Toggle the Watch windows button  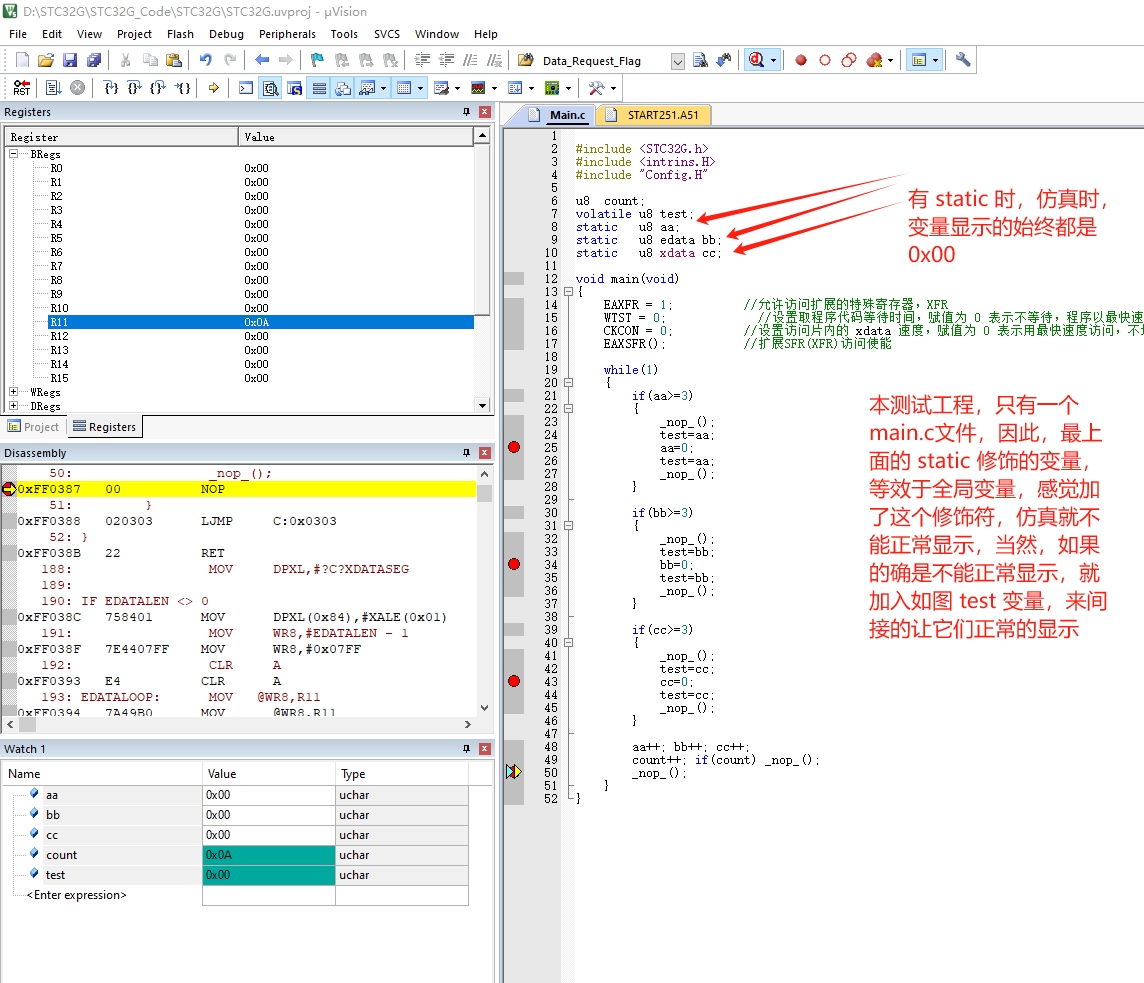coord(367,88)
